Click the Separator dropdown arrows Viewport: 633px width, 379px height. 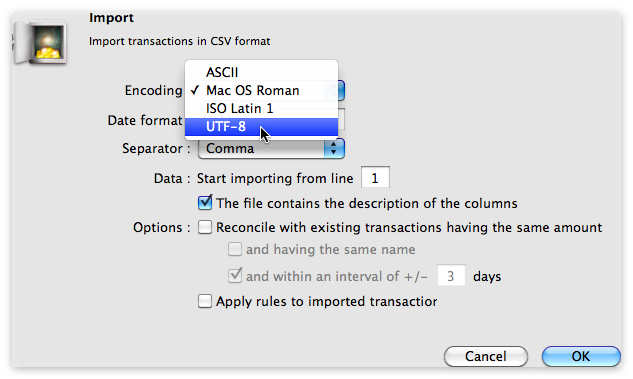334,149
